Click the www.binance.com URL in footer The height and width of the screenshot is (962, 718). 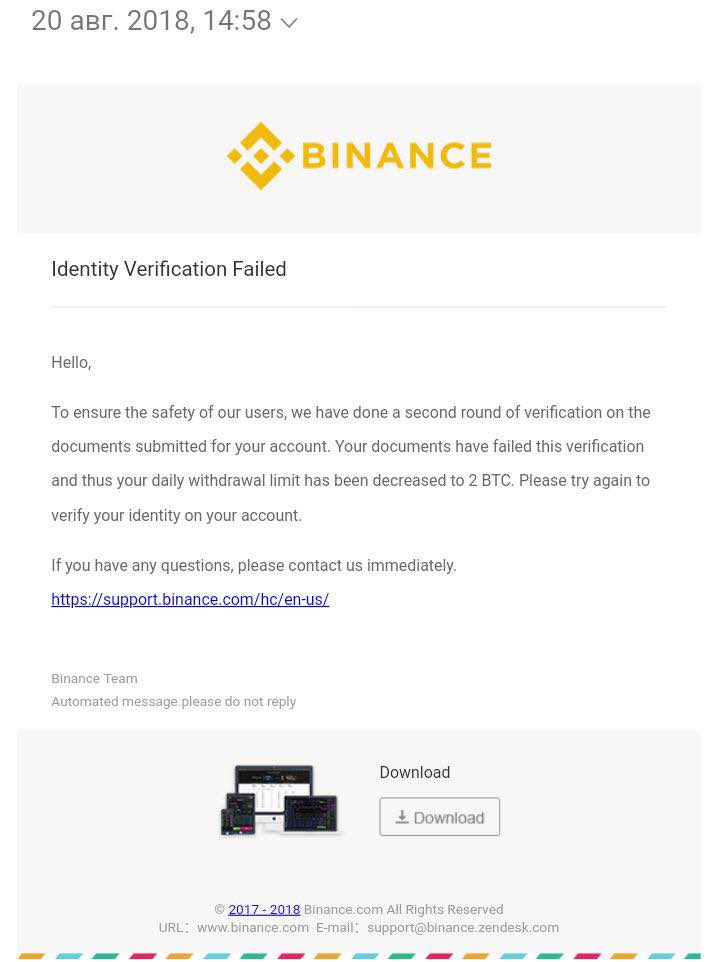(x=253, y=928)
